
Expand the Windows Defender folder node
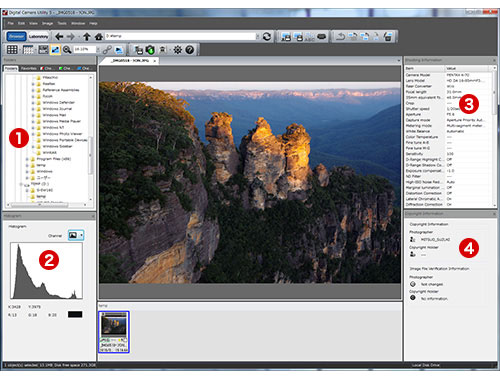33,103
